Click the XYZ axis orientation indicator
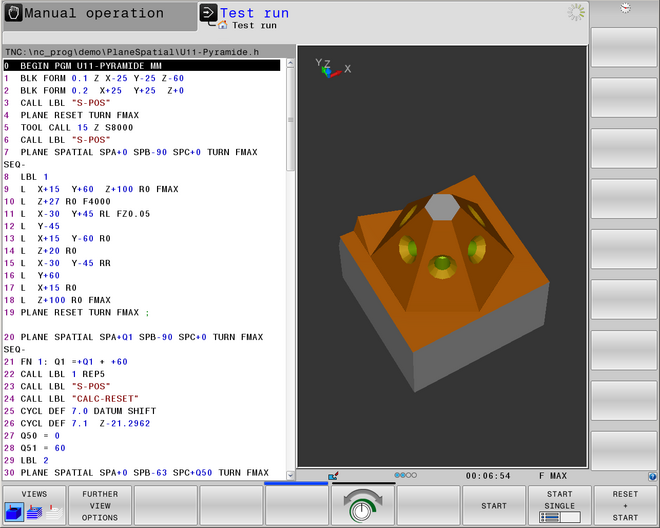Screen dimensions: 660x528 click(x=330, y=68)
